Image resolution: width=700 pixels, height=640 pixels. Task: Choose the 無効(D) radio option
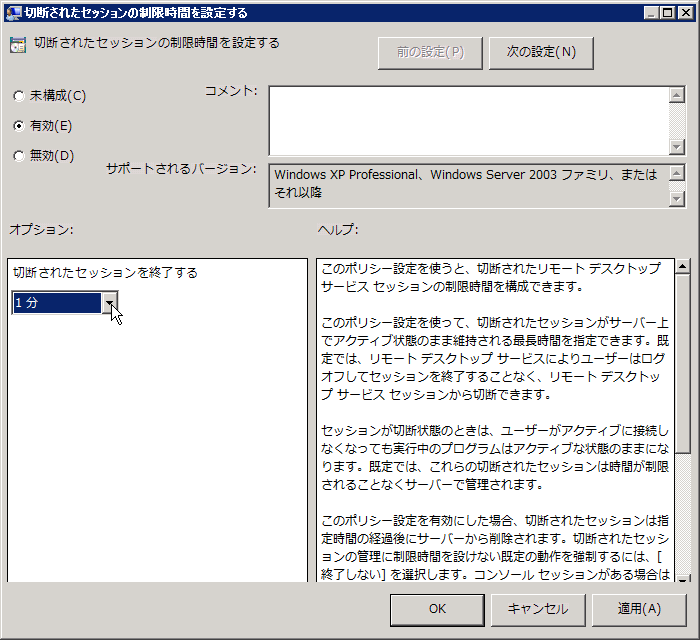18,156
